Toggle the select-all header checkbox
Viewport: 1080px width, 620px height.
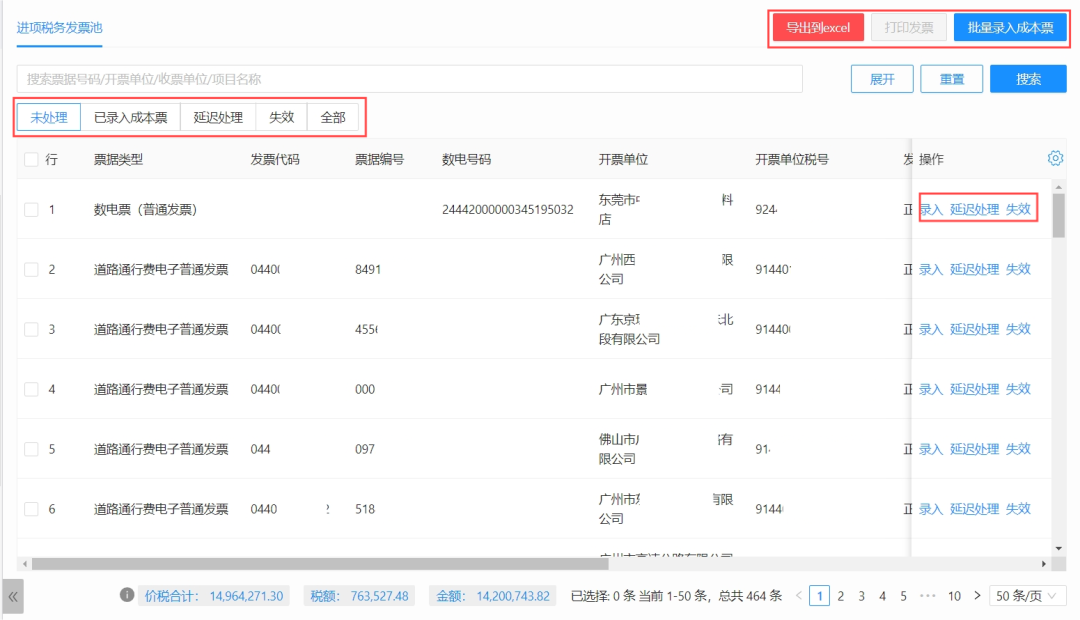(31, 159)
